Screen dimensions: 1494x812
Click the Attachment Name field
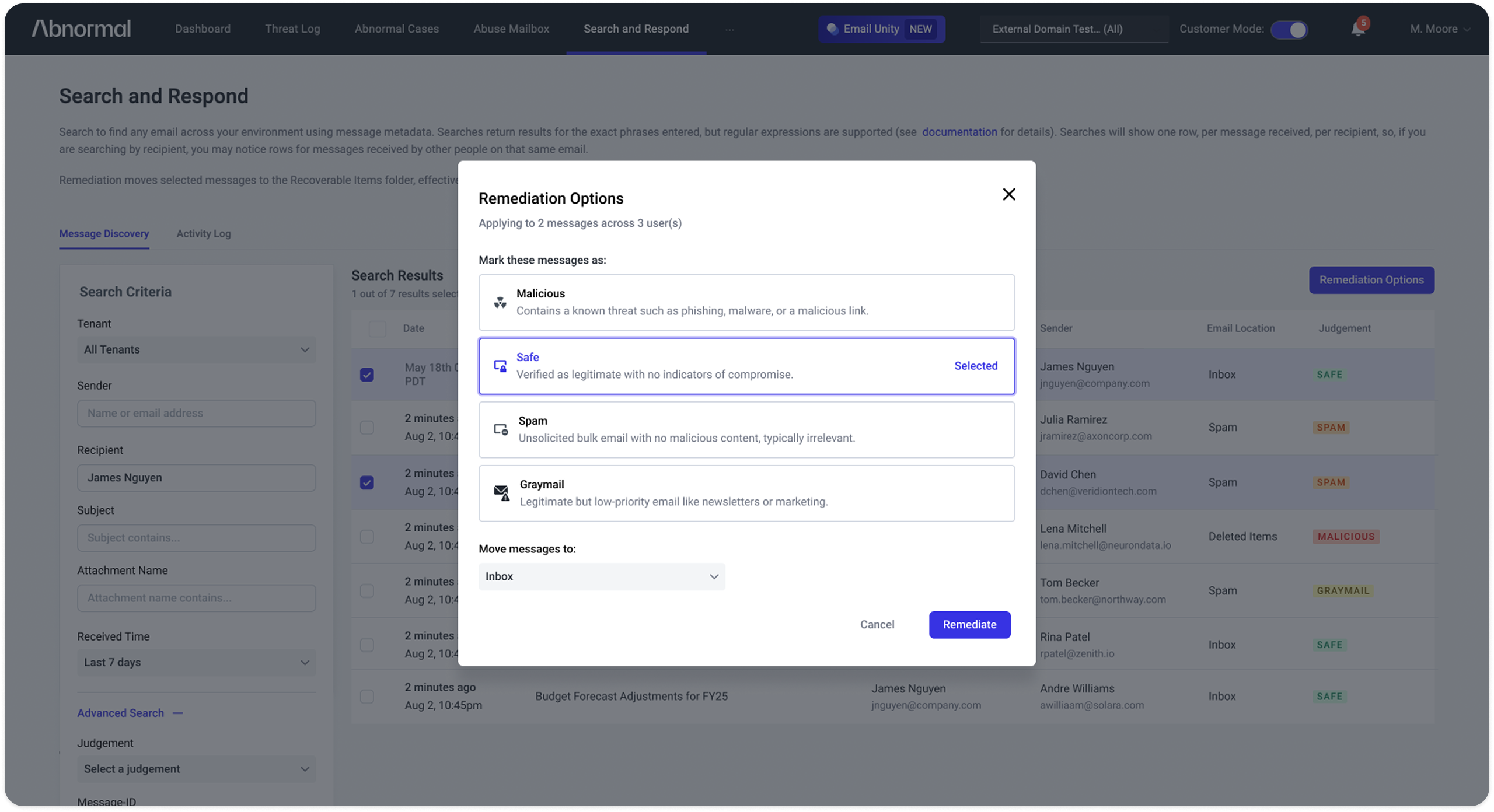click(197, 598)
